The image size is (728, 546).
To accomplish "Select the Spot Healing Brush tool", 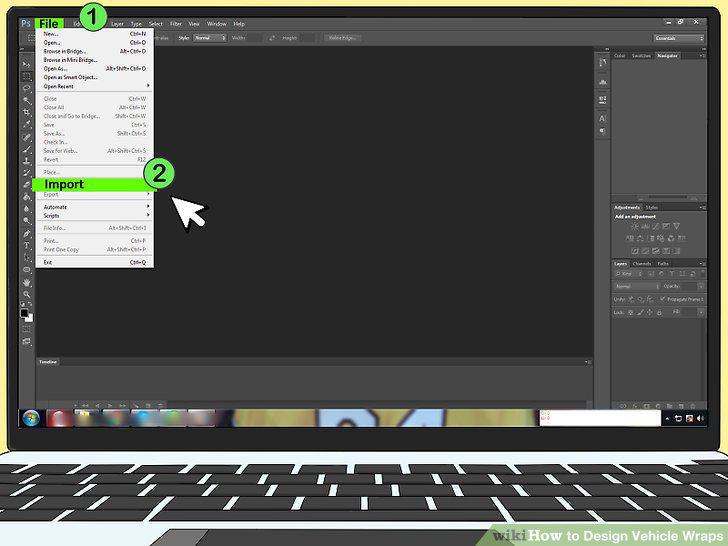I will tap(26, 137).
